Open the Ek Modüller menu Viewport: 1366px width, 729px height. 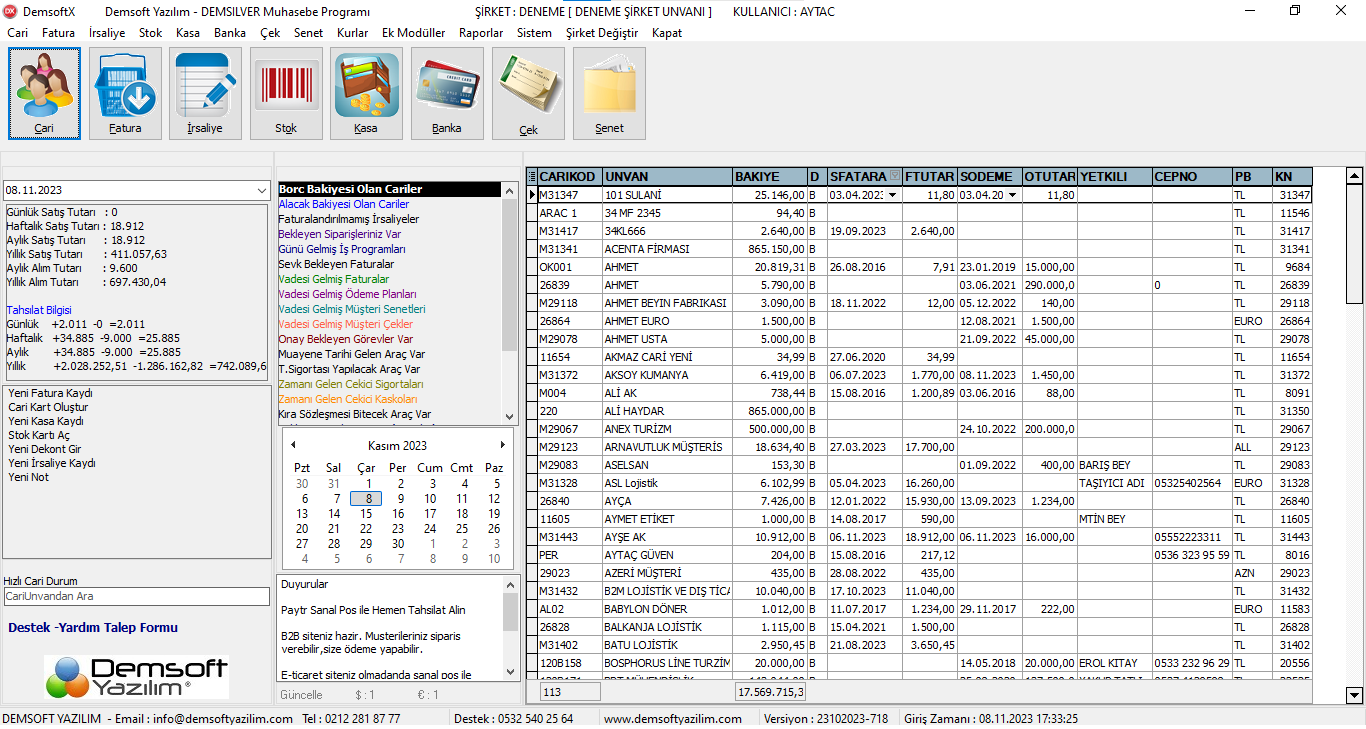413,33
